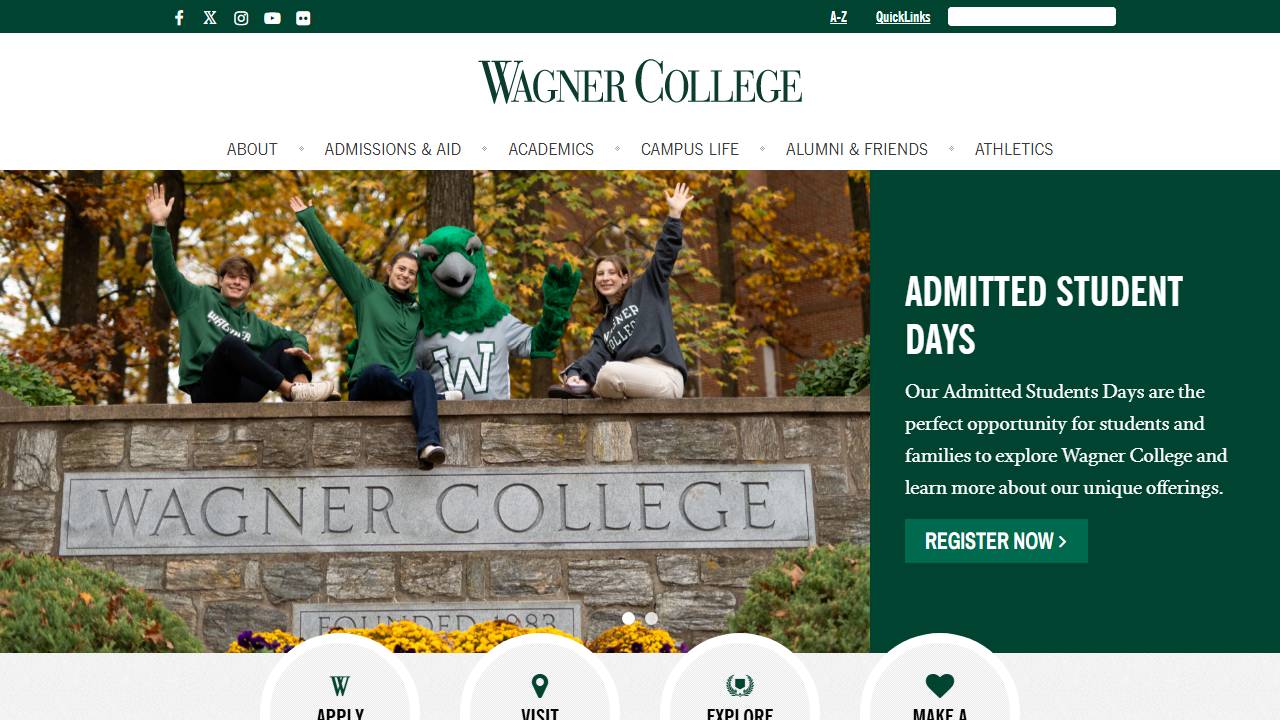The image size is (1280, 720).
Task: Select the first carousel slide dot
Action: tap(628, 618)
